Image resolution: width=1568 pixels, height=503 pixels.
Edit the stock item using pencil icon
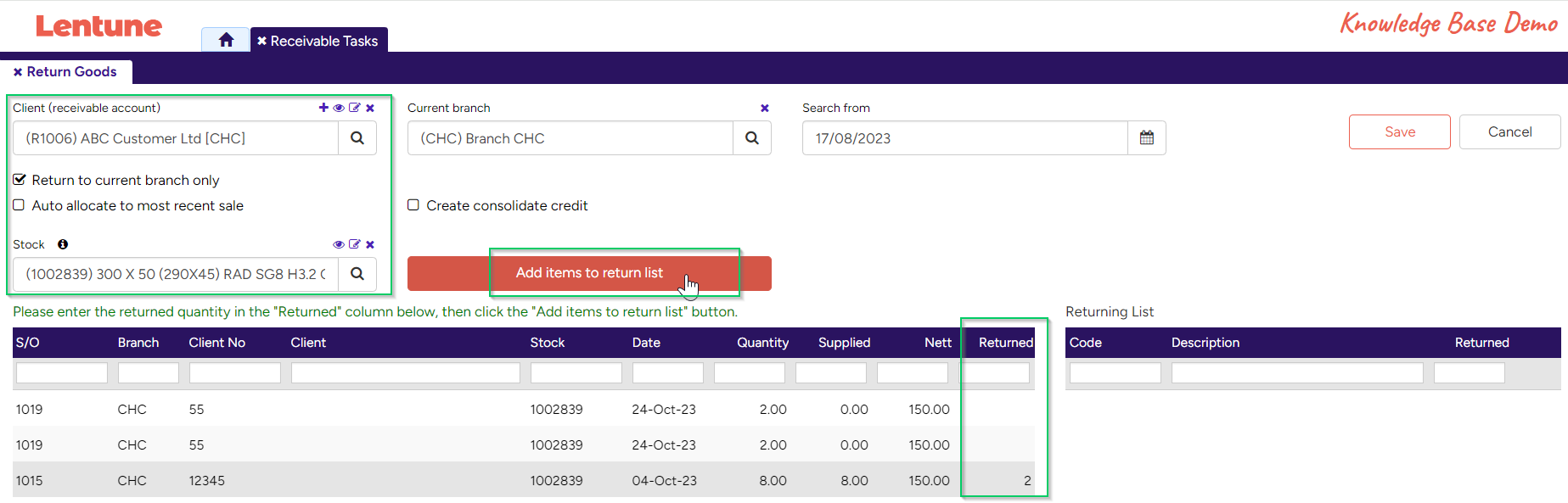pyautogui.click(x=355, y=244)
